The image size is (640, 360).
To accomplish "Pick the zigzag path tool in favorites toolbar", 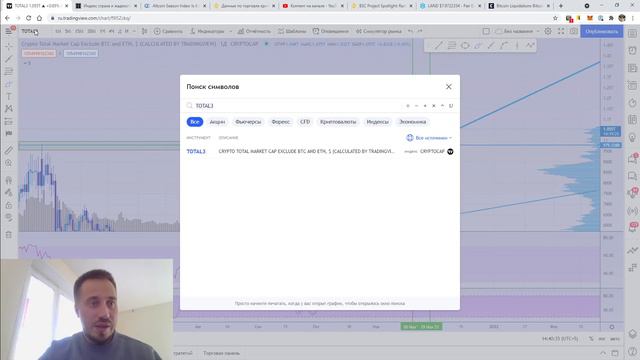I will pos(530,46).
